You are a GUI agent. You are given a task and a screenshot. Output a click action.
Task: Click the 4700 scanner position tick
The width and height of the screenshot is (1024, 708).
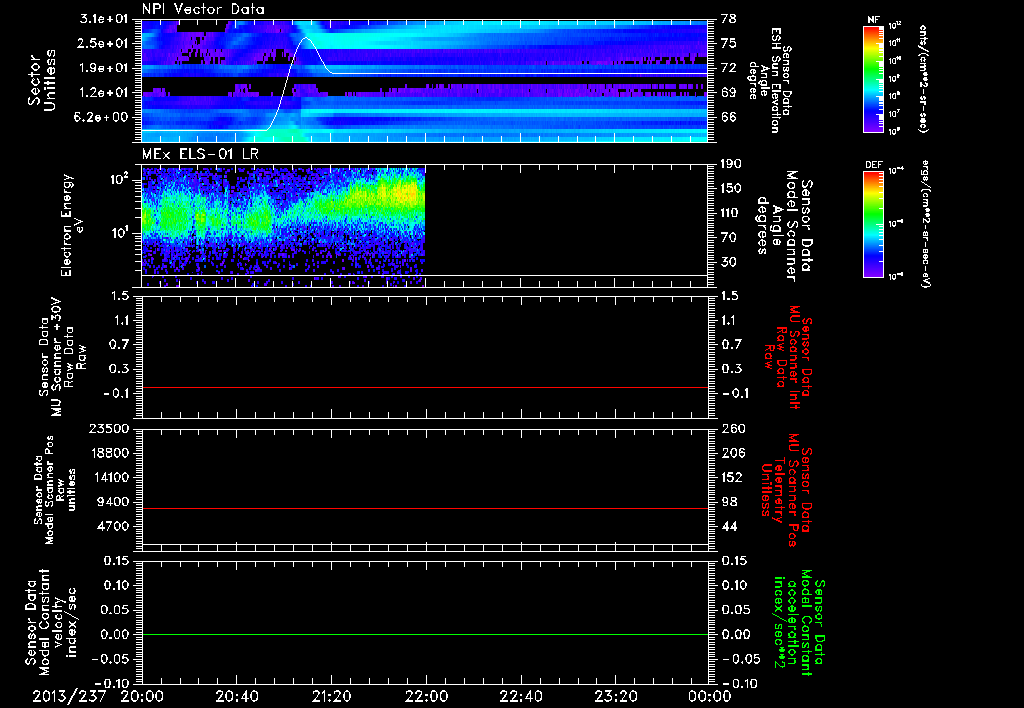click(114, 526)
